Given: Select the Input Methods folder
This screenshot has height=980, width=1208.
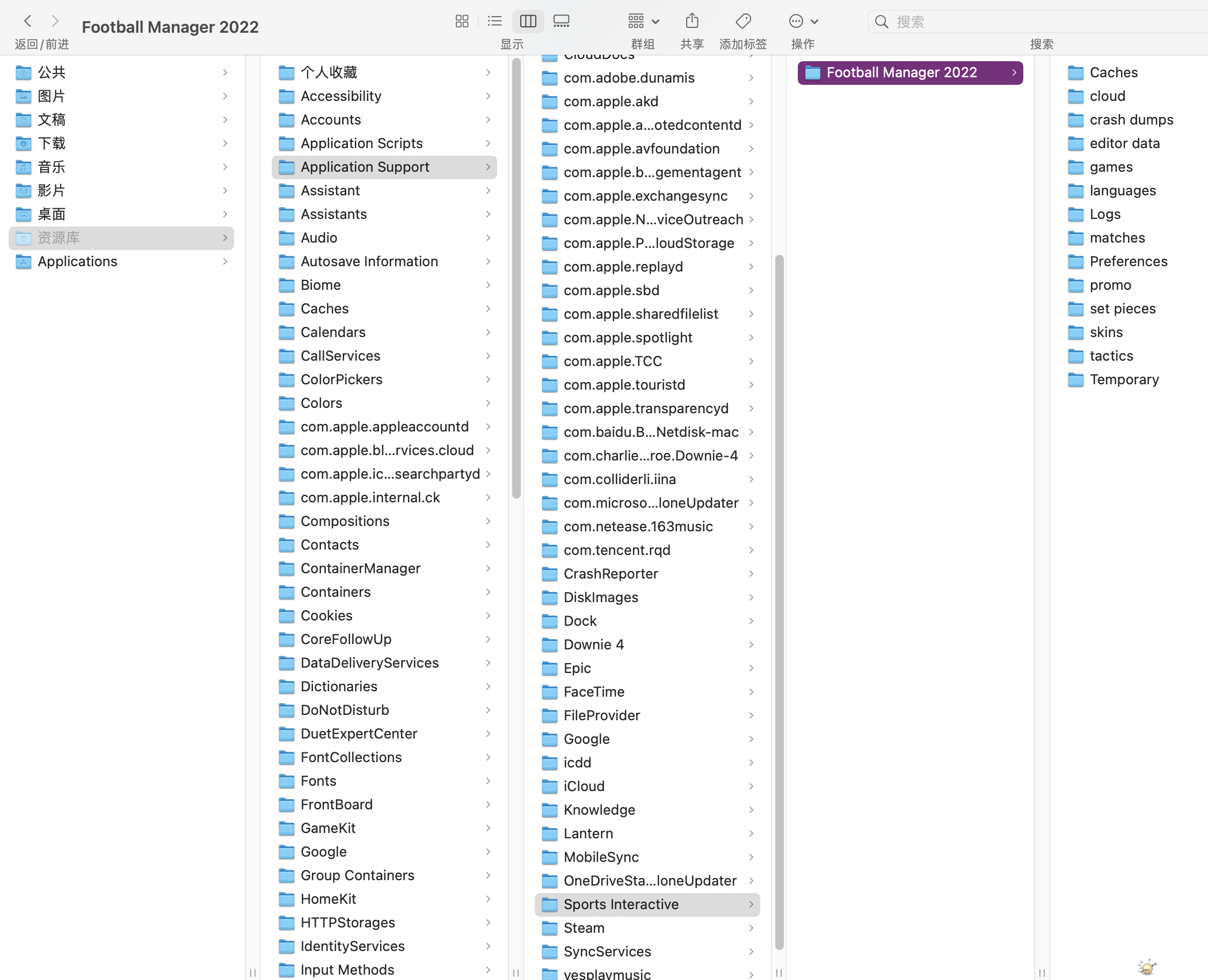Looking at the screenshot, I should click(384, 970).
